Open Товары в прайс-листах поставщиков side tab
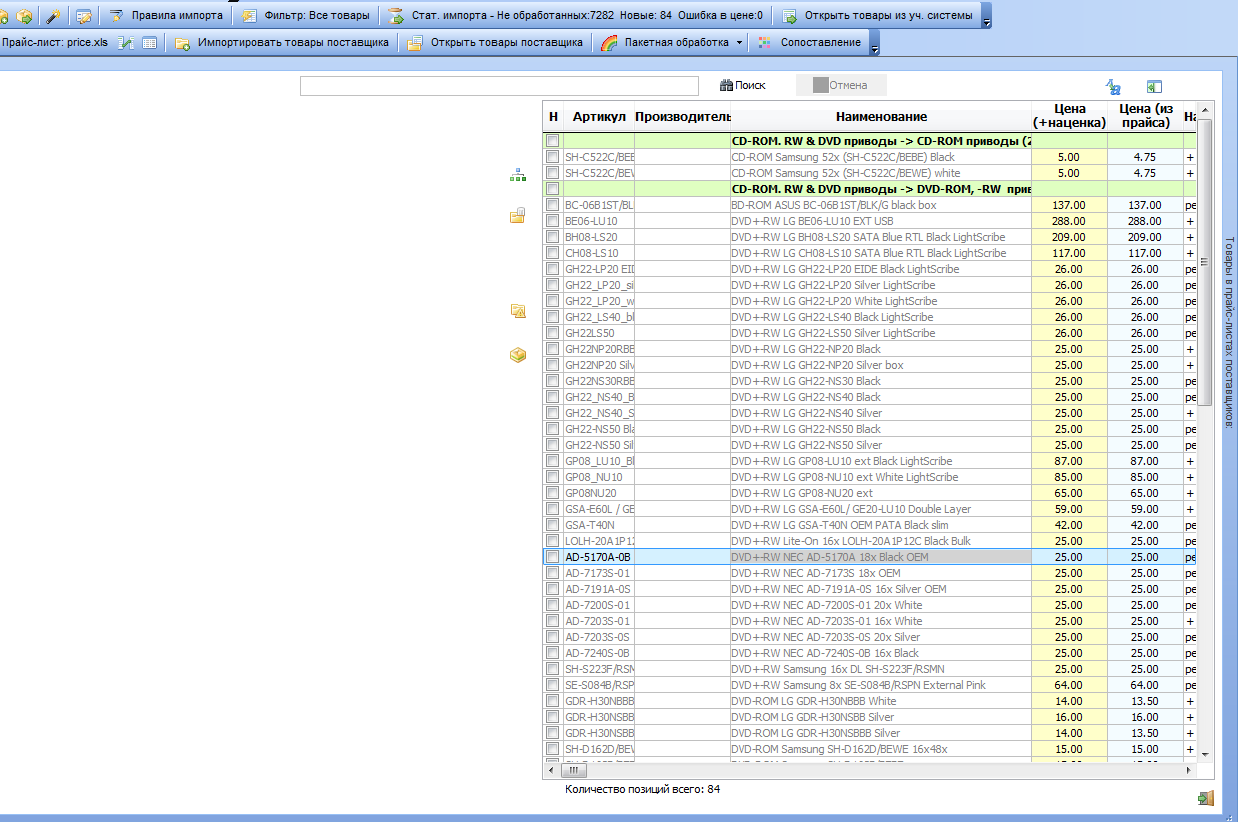The image size is (1238, 822). click(1230, 332)
